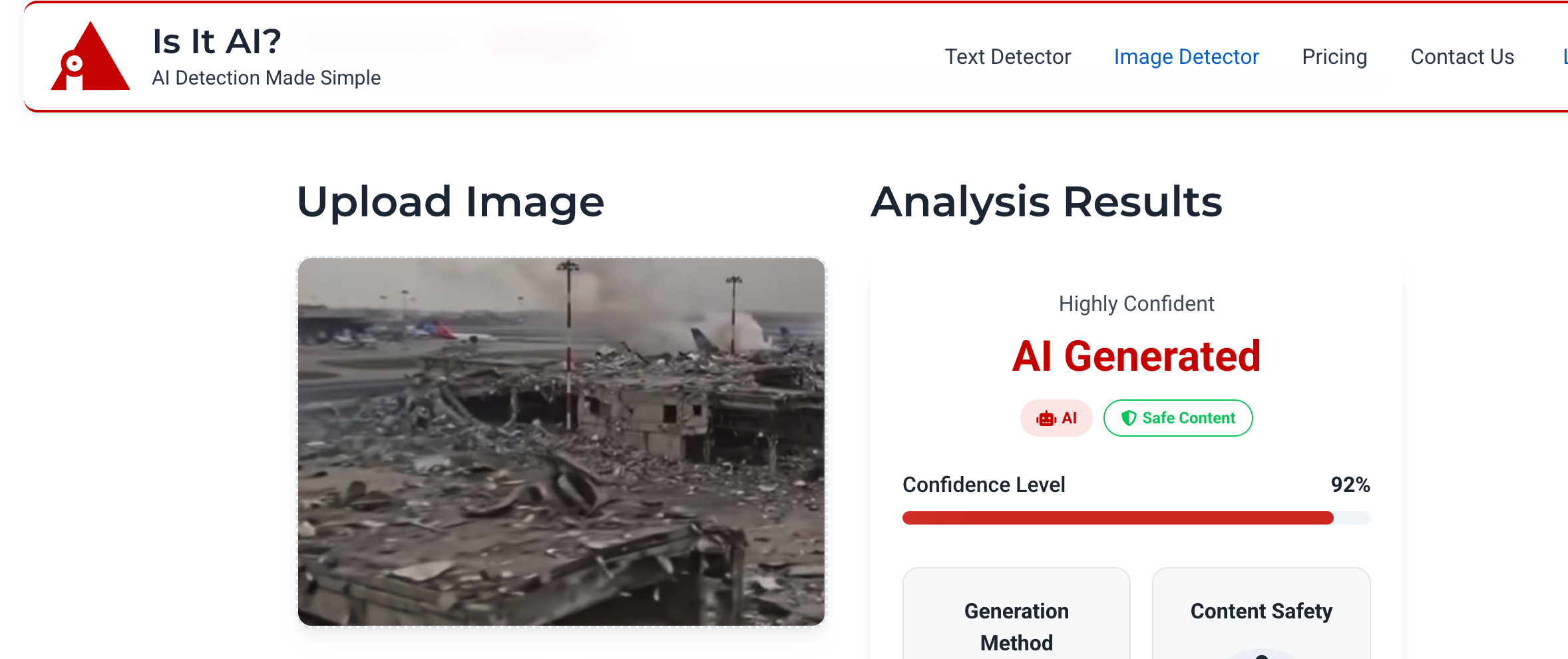Go to the Pricing page
This screenshot has width=1568, height=659.
[x=1334, y=57]
